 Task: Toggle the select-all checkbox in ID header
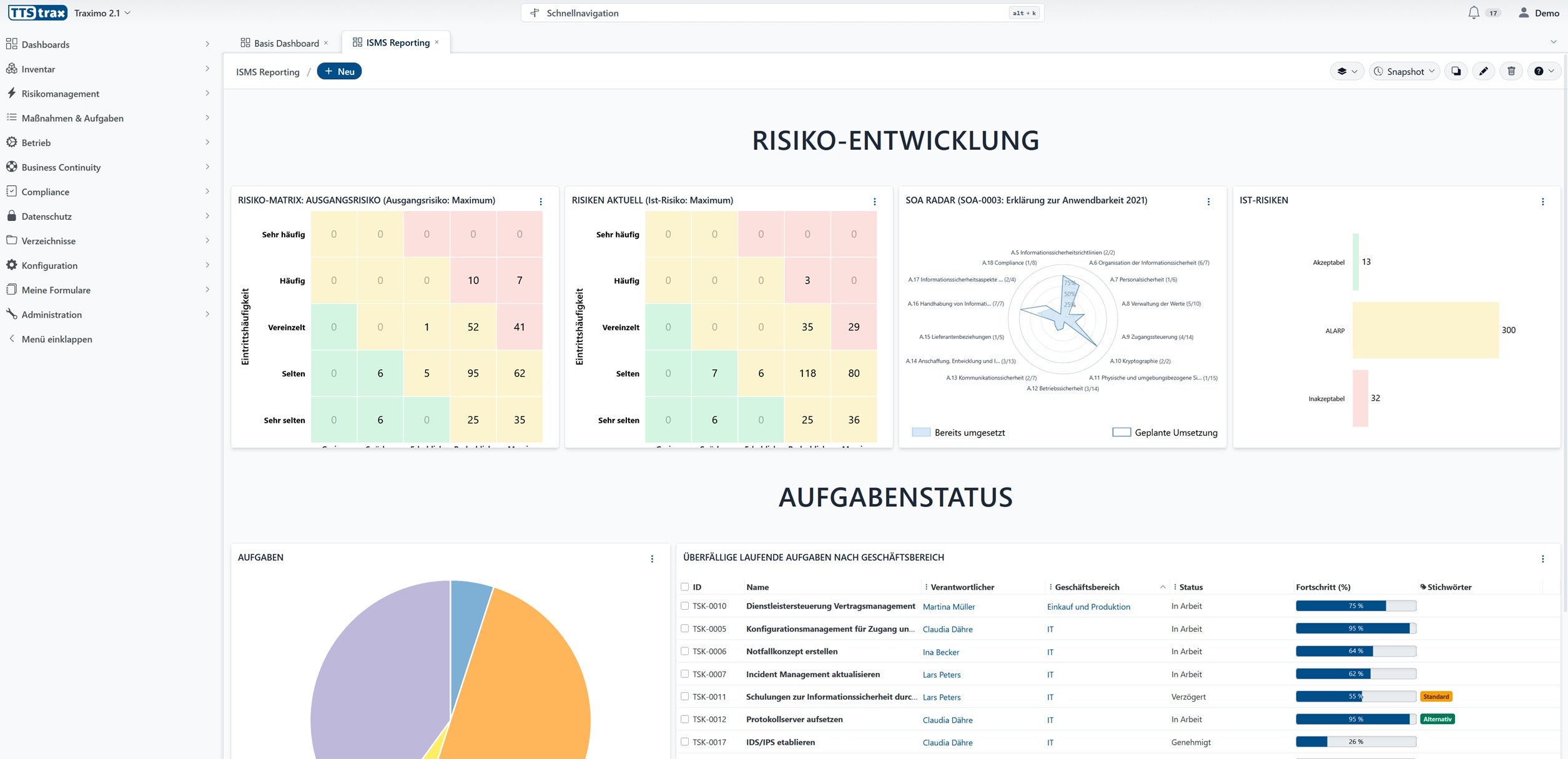click(x=684, y=587)
